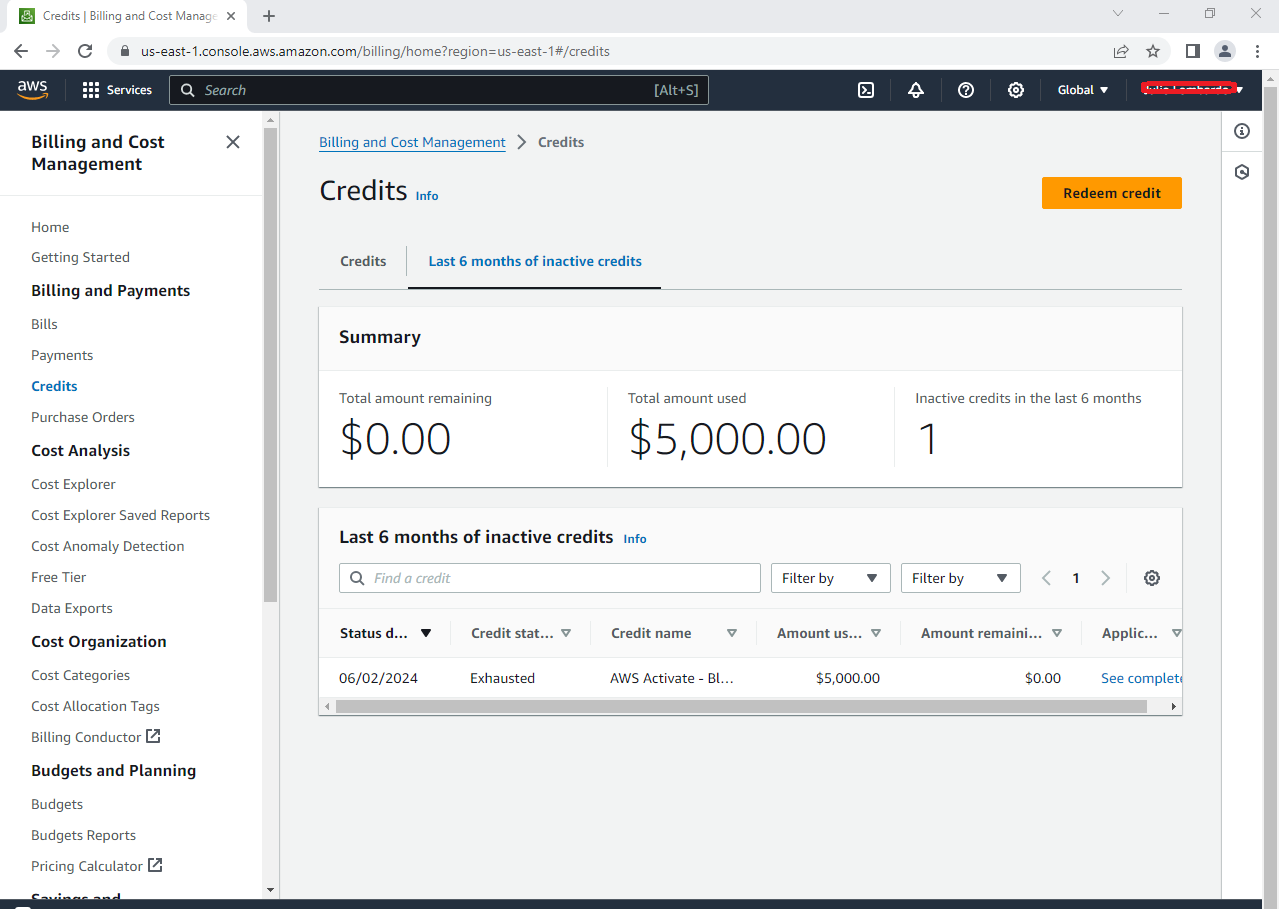Go to next page of credits table
This screenshot has width=1279, height=909.
(x=1106, y=578)
